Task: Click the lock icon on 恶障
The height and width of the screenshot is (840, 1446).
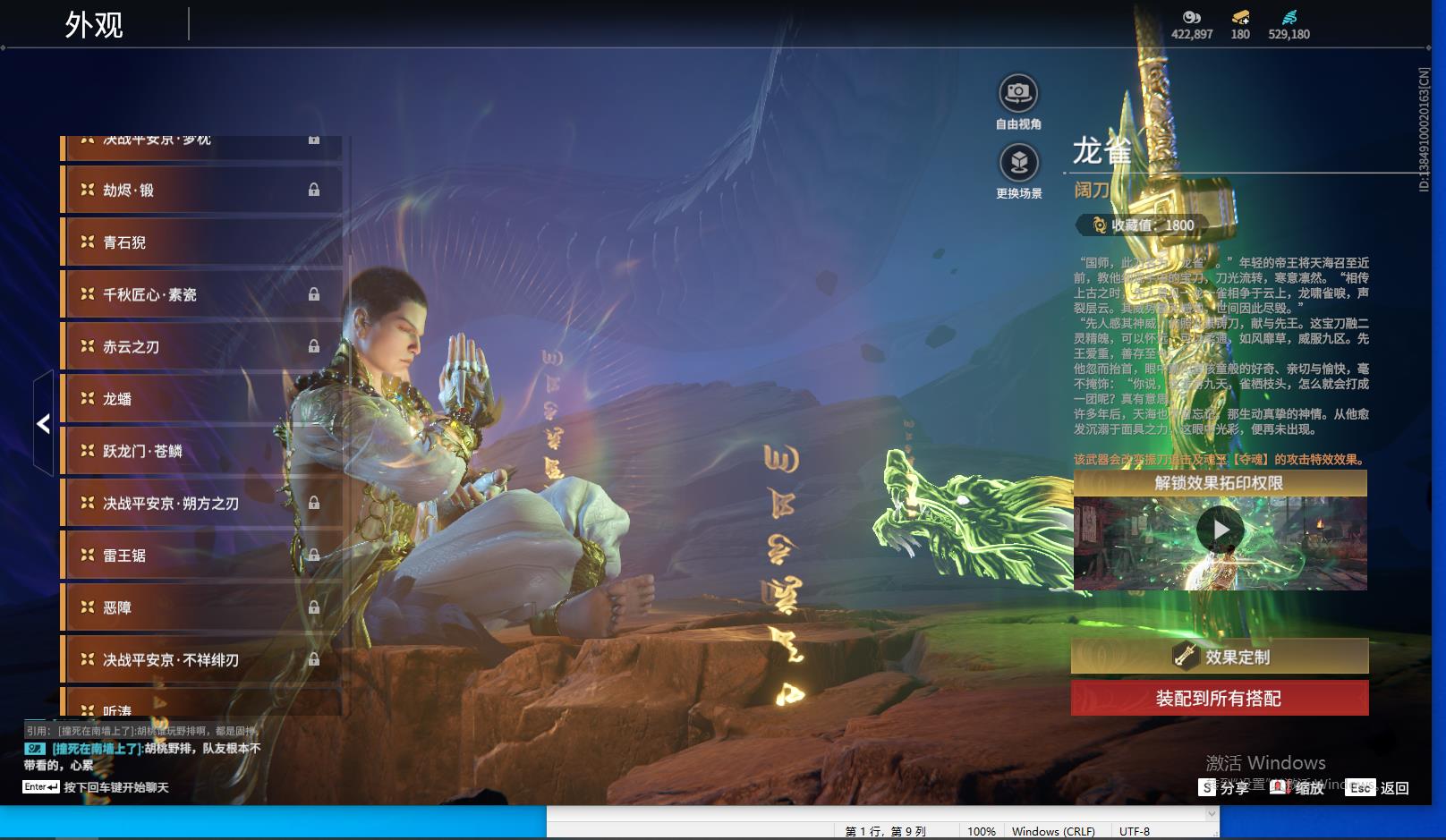Action: point(314,607)
